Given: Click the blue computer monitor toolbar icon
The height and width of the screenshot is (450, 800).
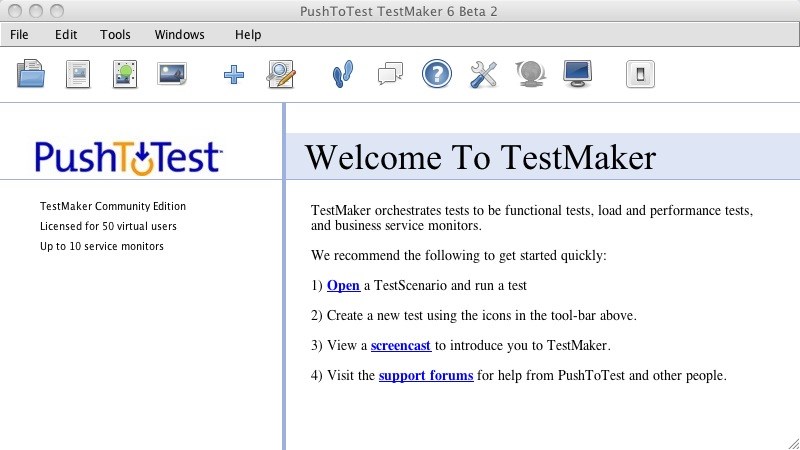Looking at the screenshot, I should [578, 74].
